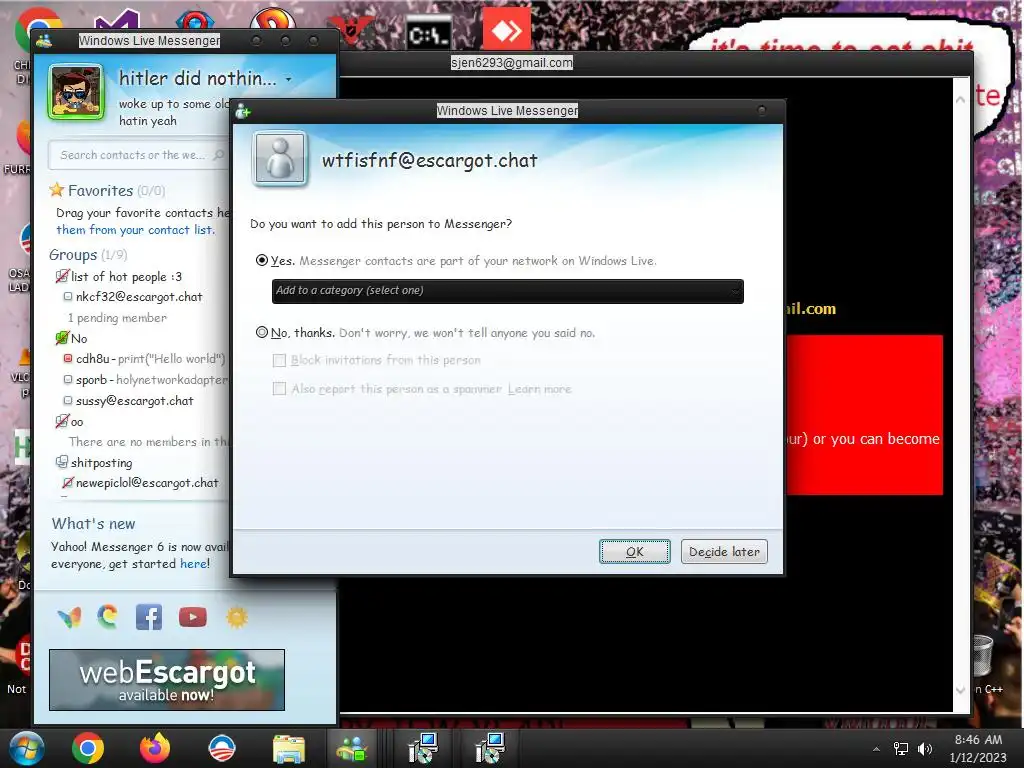Image resolution: width=1024 pixels, height=768 pixels.
Task: Select contact sussy@escargot.chat
Action: tap(135, 400)
